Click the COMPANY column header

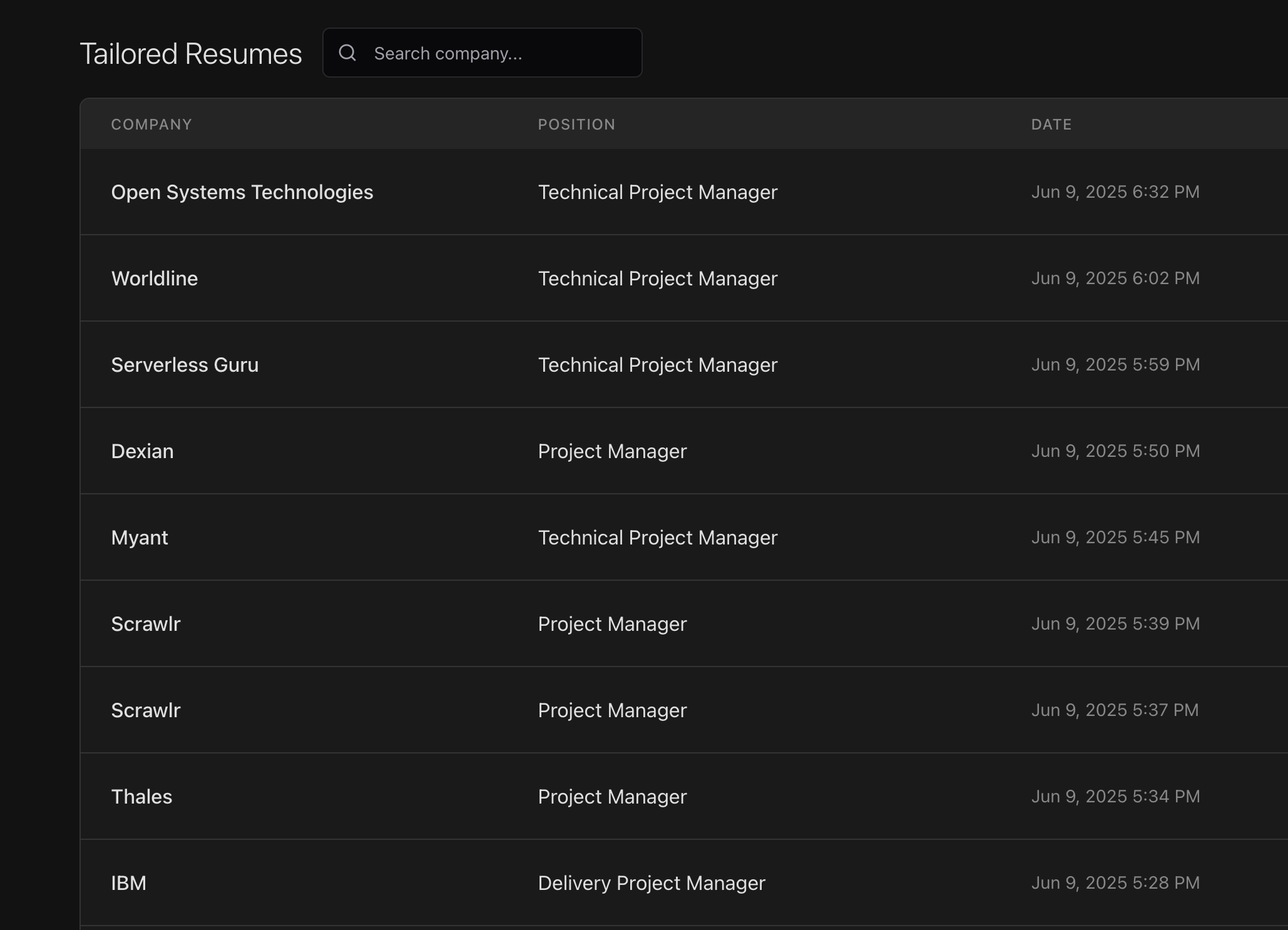point(151,125)
